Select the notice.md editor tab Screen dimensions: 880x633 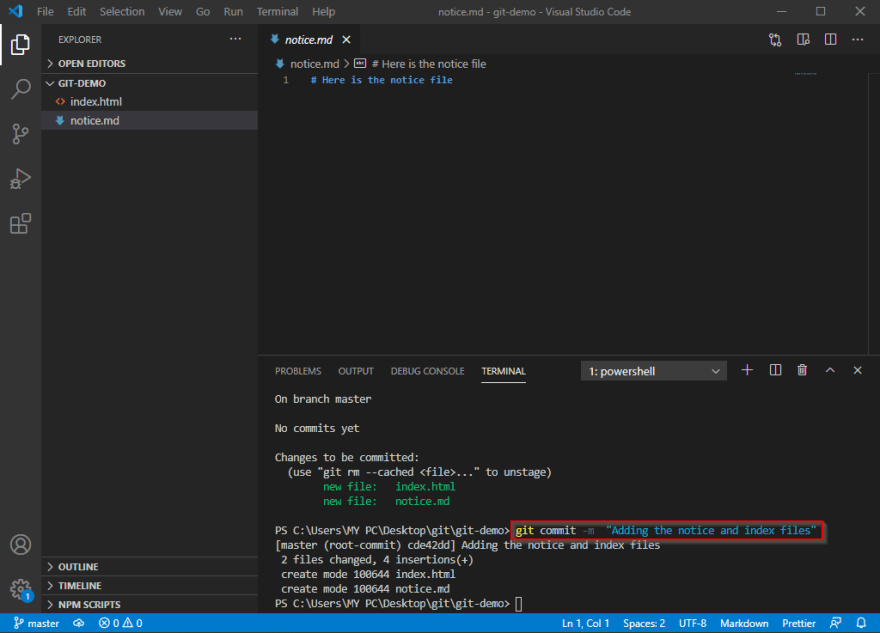click(309, 40)
